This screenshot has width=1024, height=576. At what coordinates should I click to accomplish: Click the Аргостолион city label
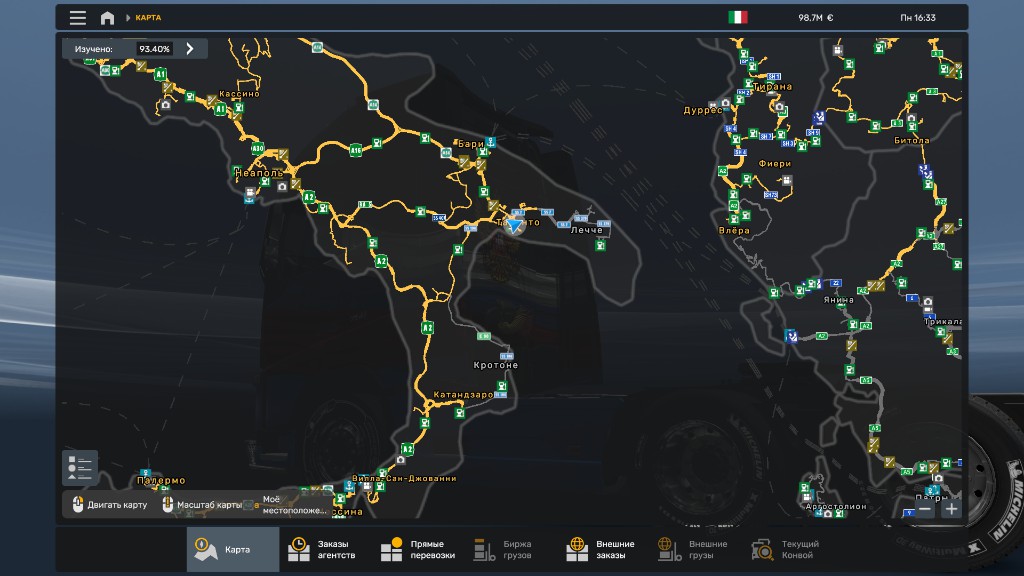pos(836,506)
